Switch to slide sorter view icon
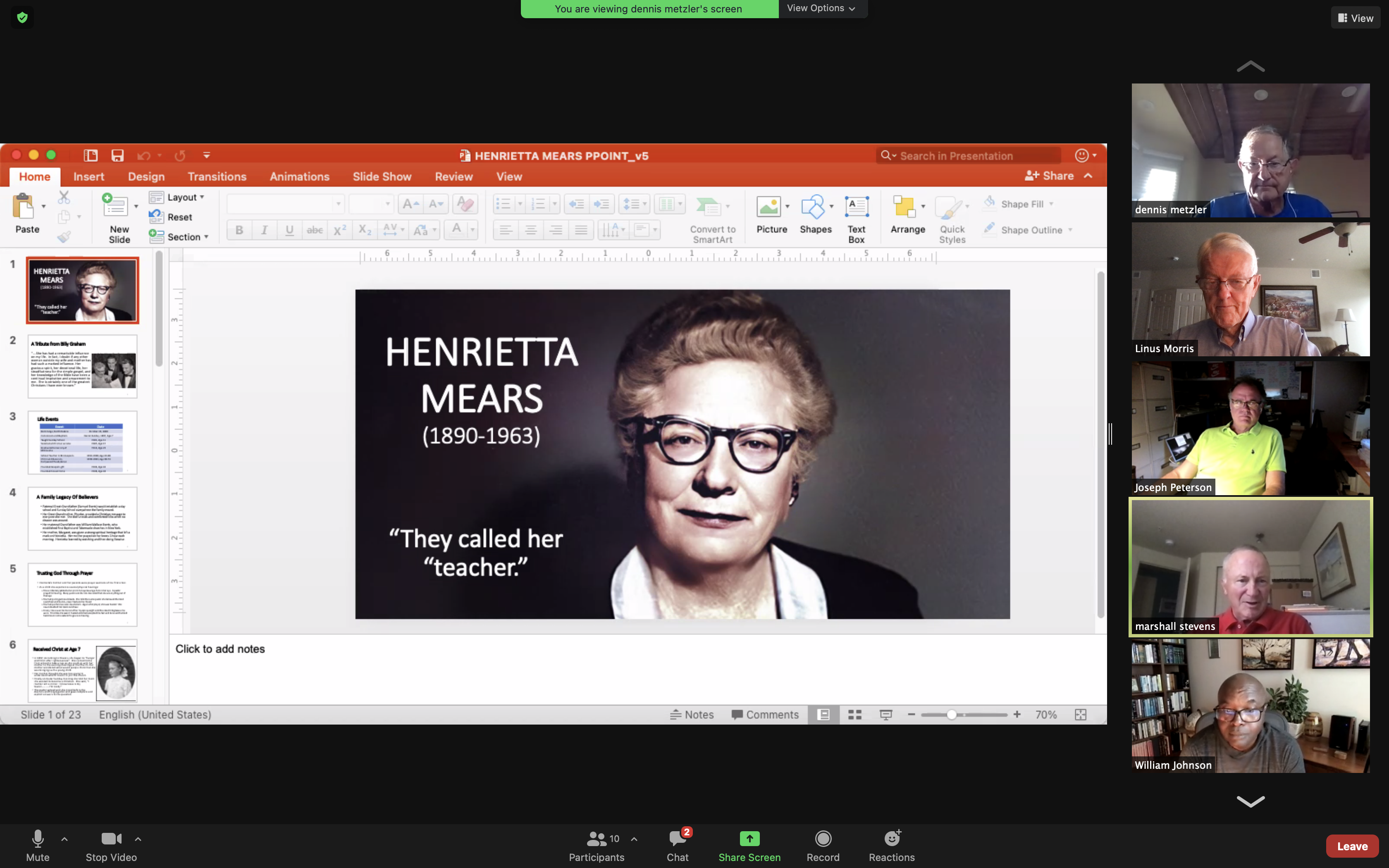This screenshot has width=1389, height=868. tap(854, 715)
